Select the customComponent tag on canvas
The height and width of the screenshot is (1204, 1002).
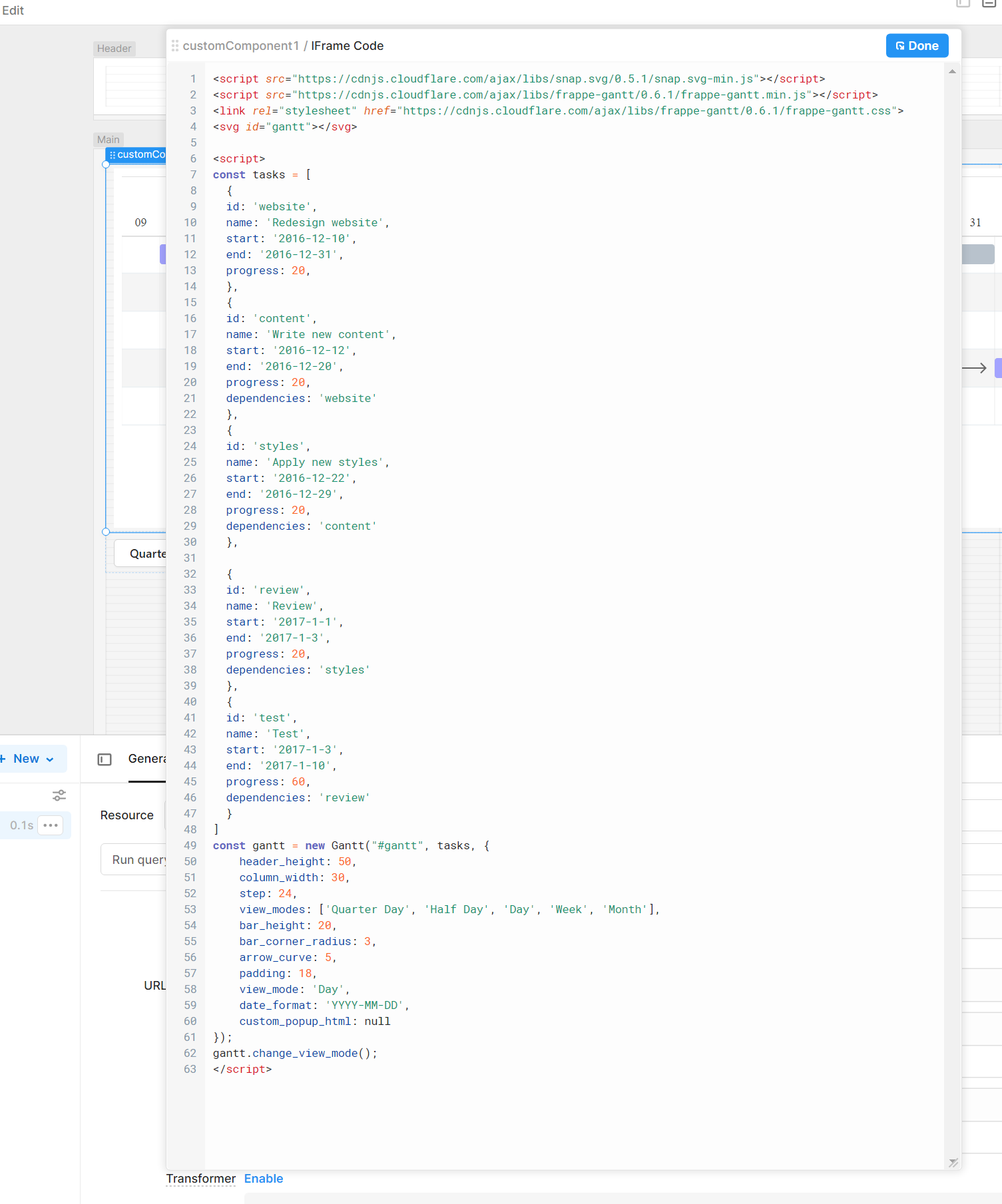coord(137,154)
